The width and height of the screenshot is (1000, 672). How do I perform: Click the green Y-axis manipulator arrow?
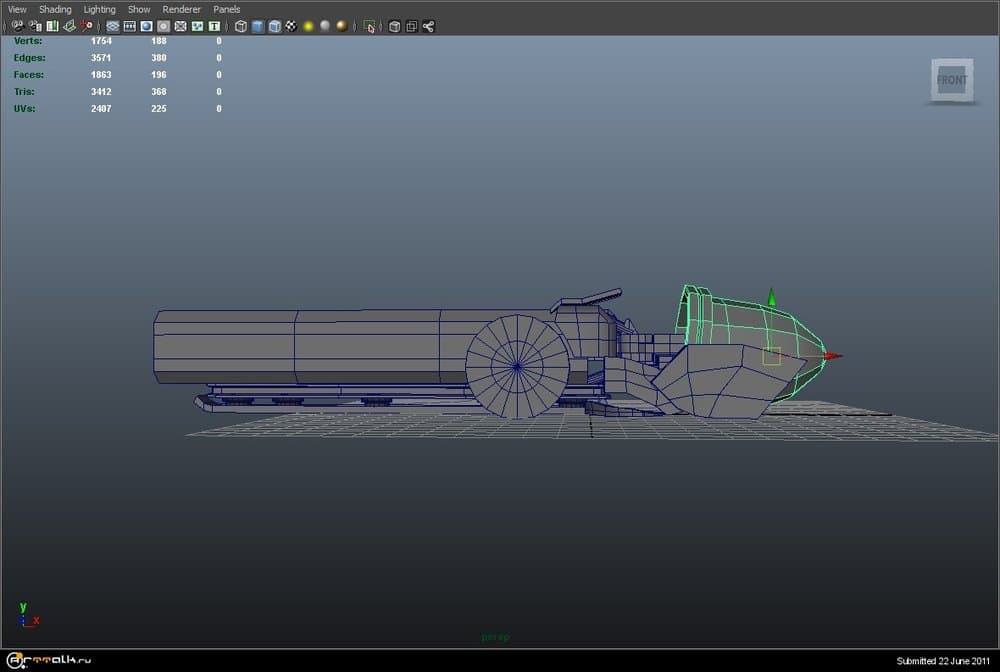[x=771, y=296]
